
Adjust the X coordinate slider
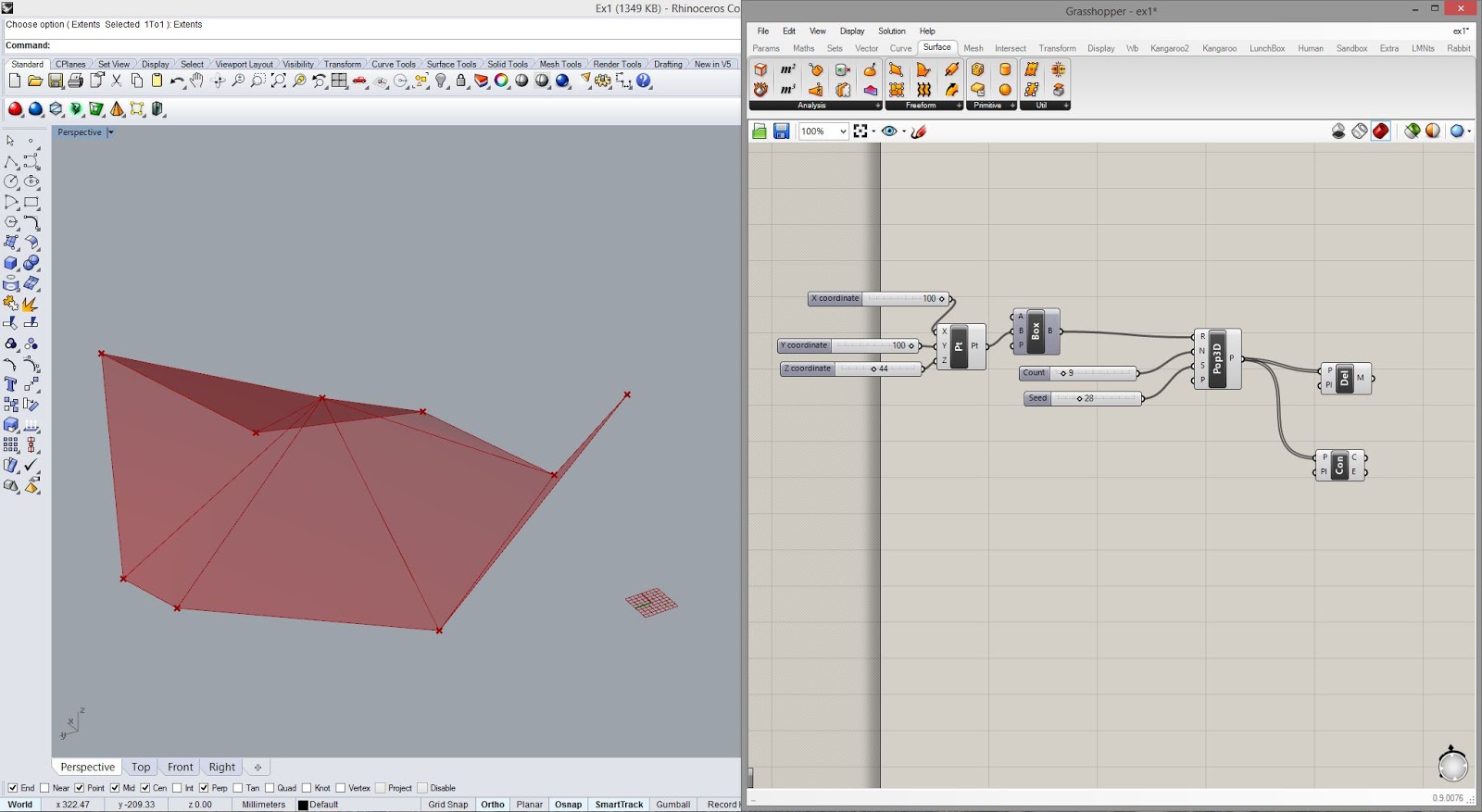point(879,298)
